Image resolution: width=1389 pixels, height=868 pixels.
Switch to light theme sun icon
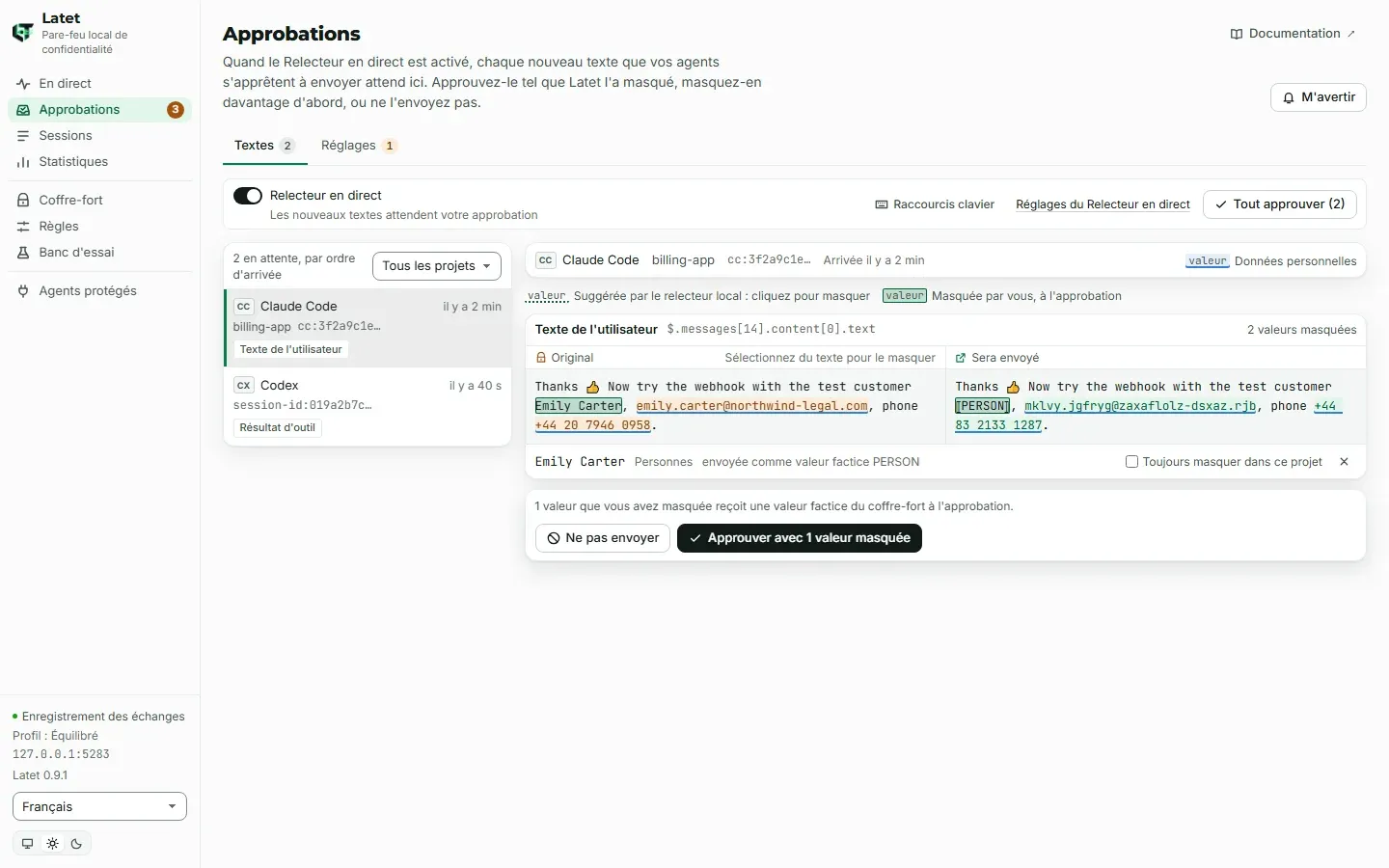52,844
